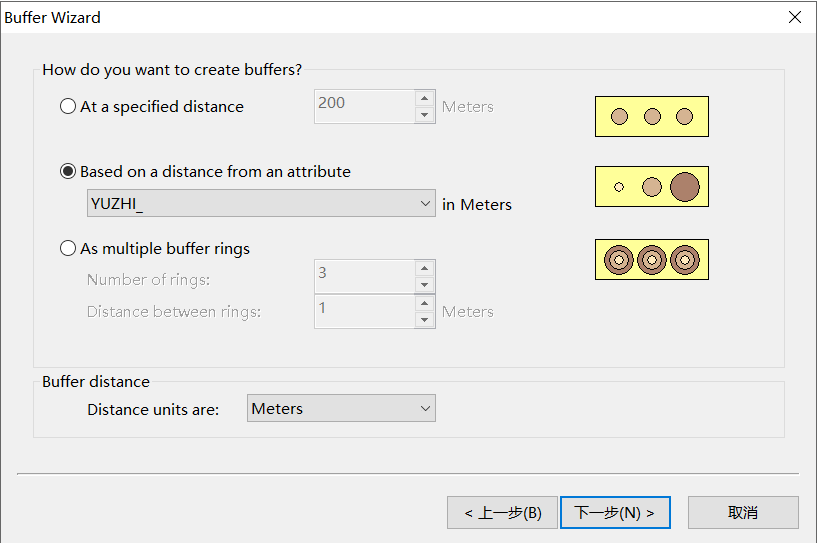Increase distance between rings value
Image resolution: width=818 pixels, height=543 pixels.
[425, 303]
